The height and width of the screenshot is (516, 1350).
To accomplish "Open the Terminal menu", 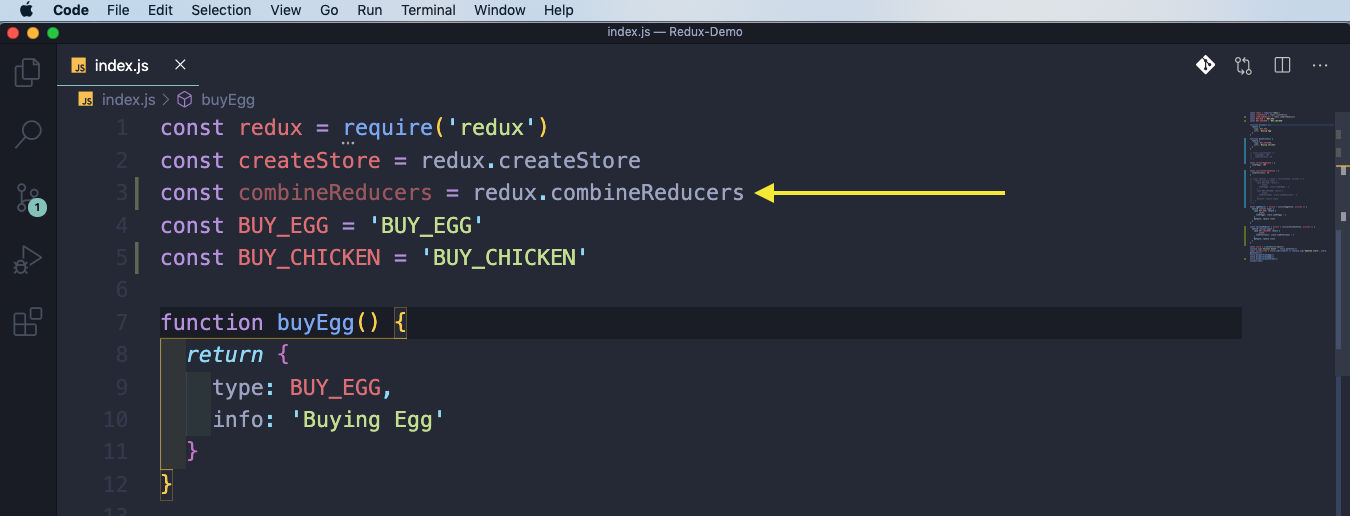I will 428,10.
